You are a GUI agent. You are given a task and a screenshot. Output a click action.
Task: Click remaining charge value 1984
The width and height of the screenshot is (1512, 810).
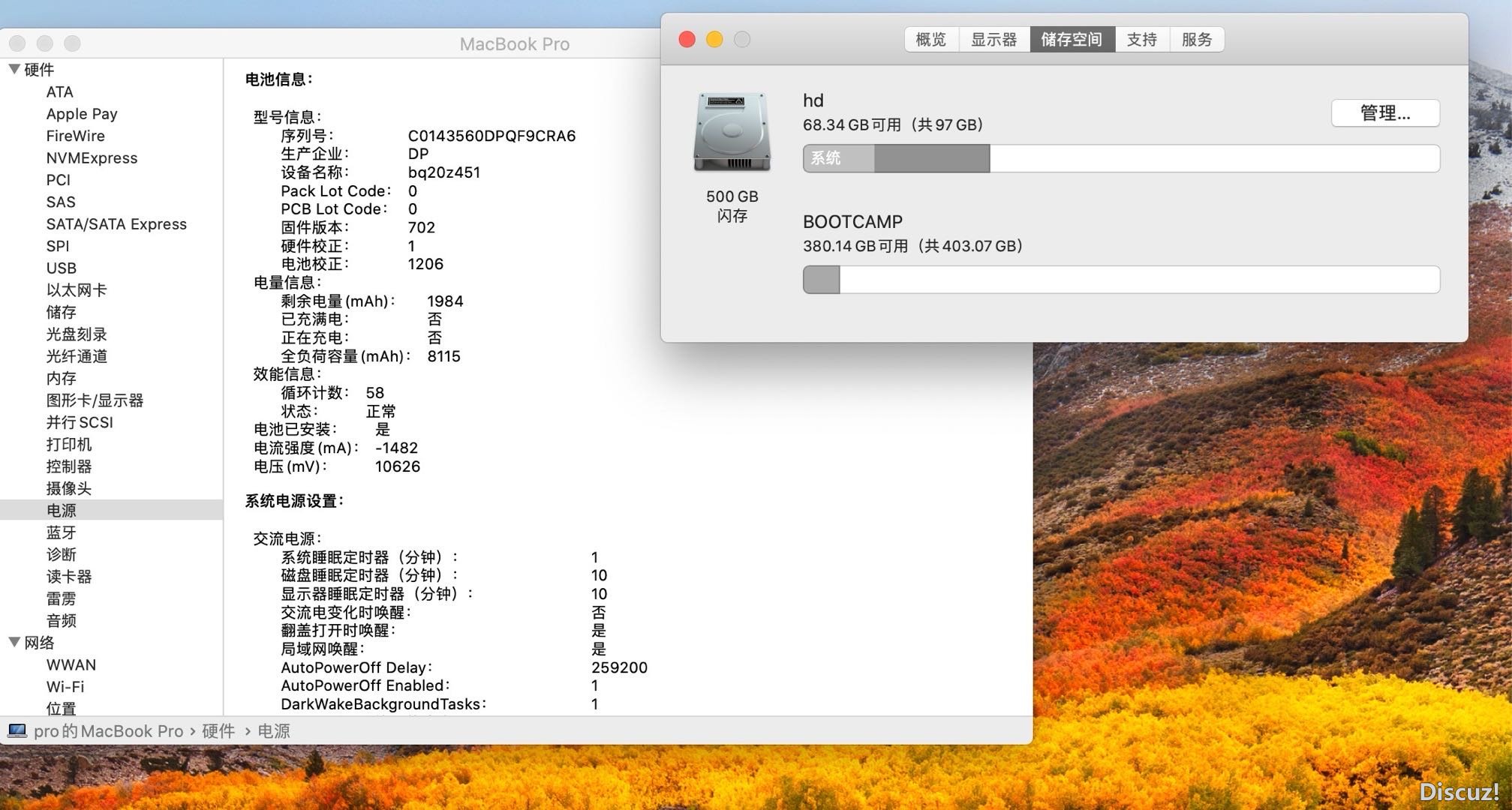445,301
